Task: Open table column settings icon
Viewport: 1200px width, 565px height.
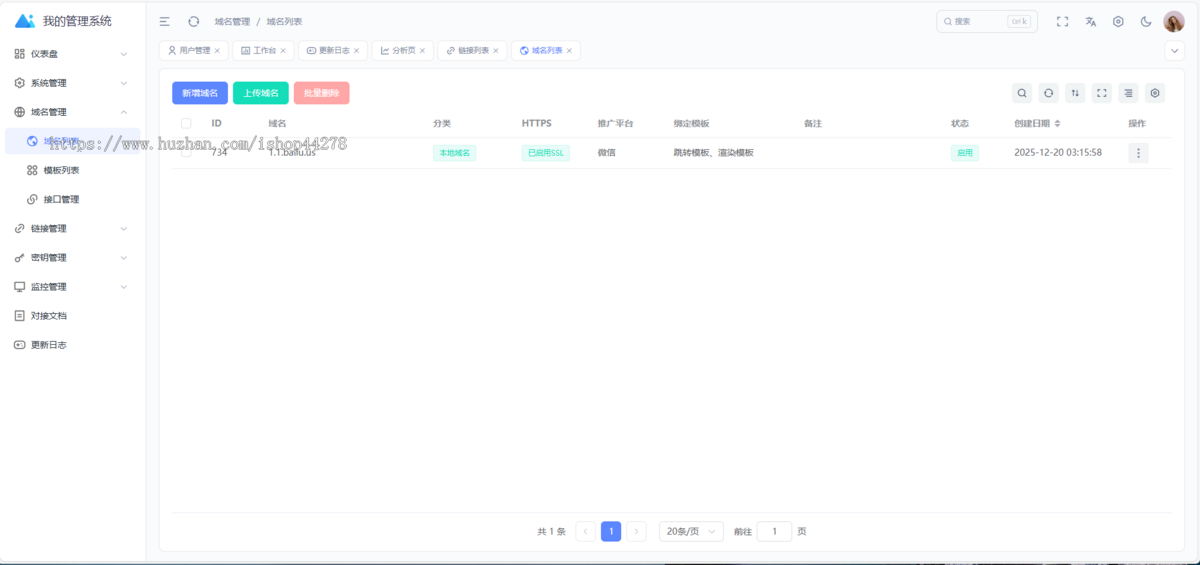Action: tap(1155, 93)
